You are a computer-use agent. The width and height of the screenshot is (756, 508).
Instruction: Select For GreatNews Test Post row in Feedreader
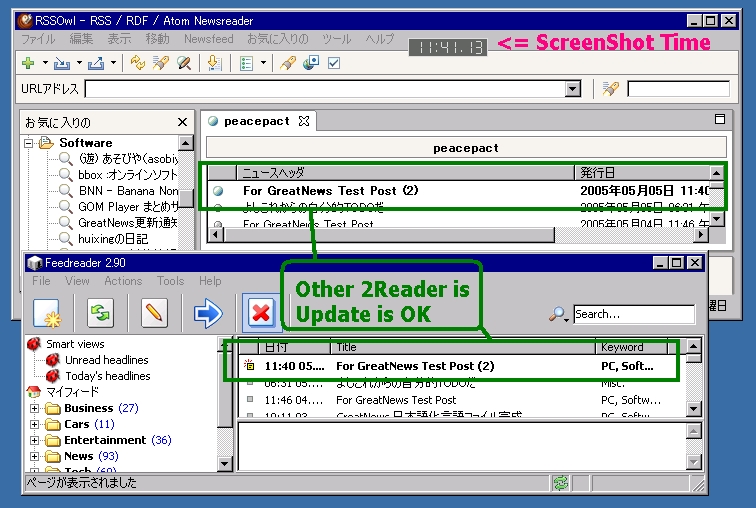[460, 401]
